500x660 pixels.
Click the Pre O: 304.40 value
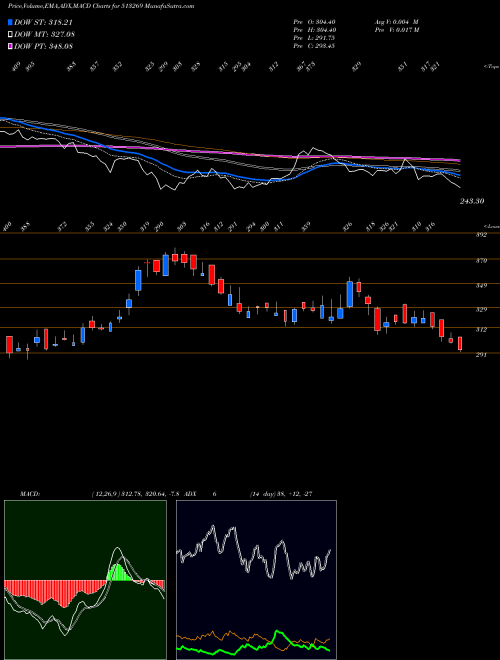pos(314,22)
